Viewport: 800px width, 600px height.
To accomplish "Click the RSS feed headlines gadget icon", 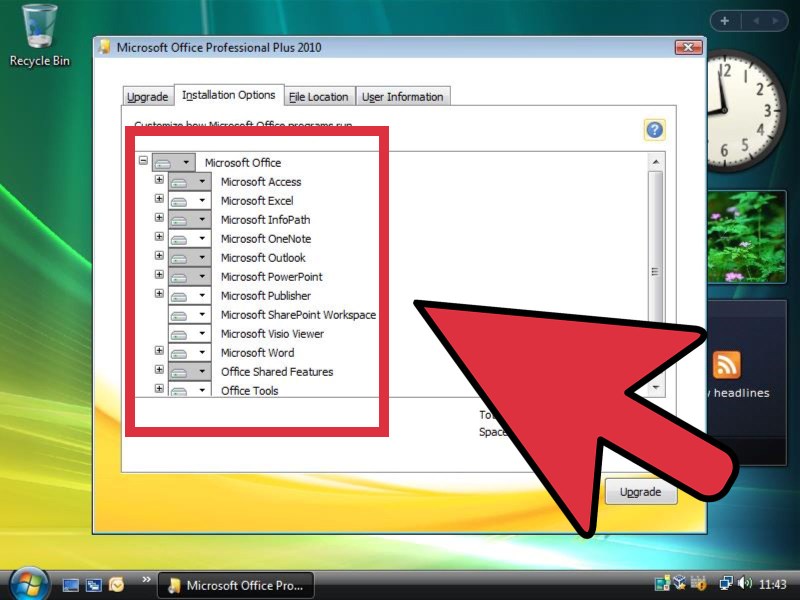I will point(727,364).
